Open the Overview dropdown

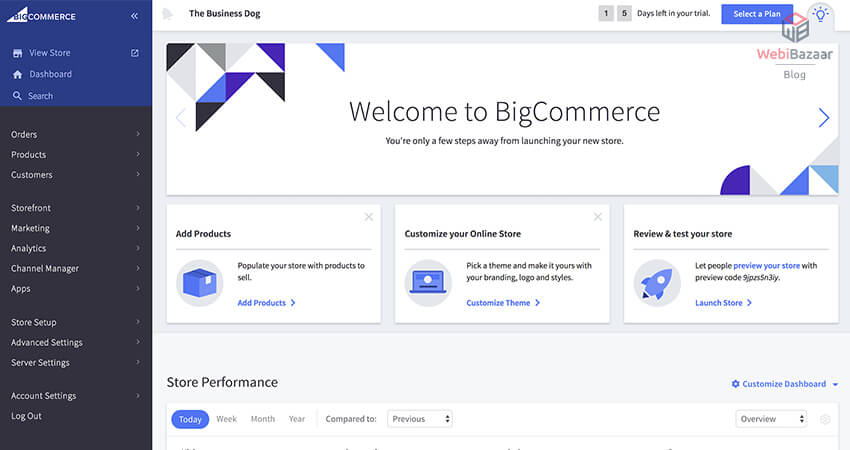[771, 419]
